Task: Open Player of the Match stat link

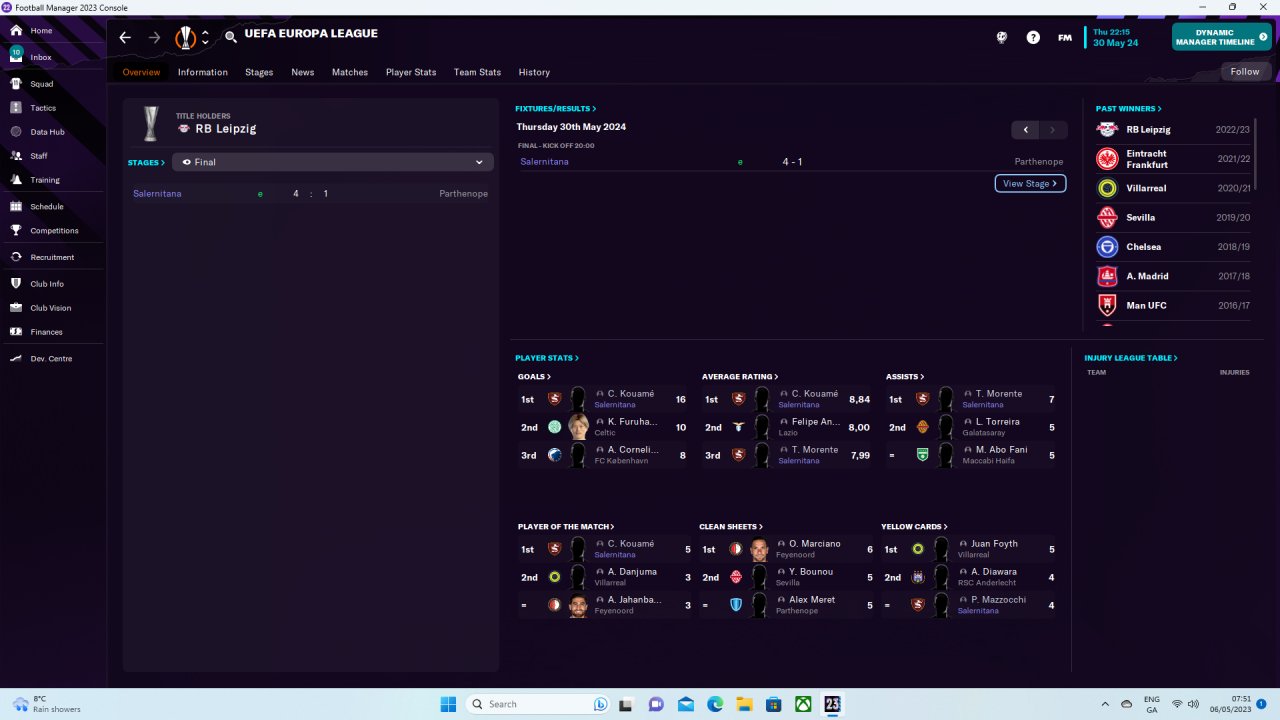Action: [566, 527]
